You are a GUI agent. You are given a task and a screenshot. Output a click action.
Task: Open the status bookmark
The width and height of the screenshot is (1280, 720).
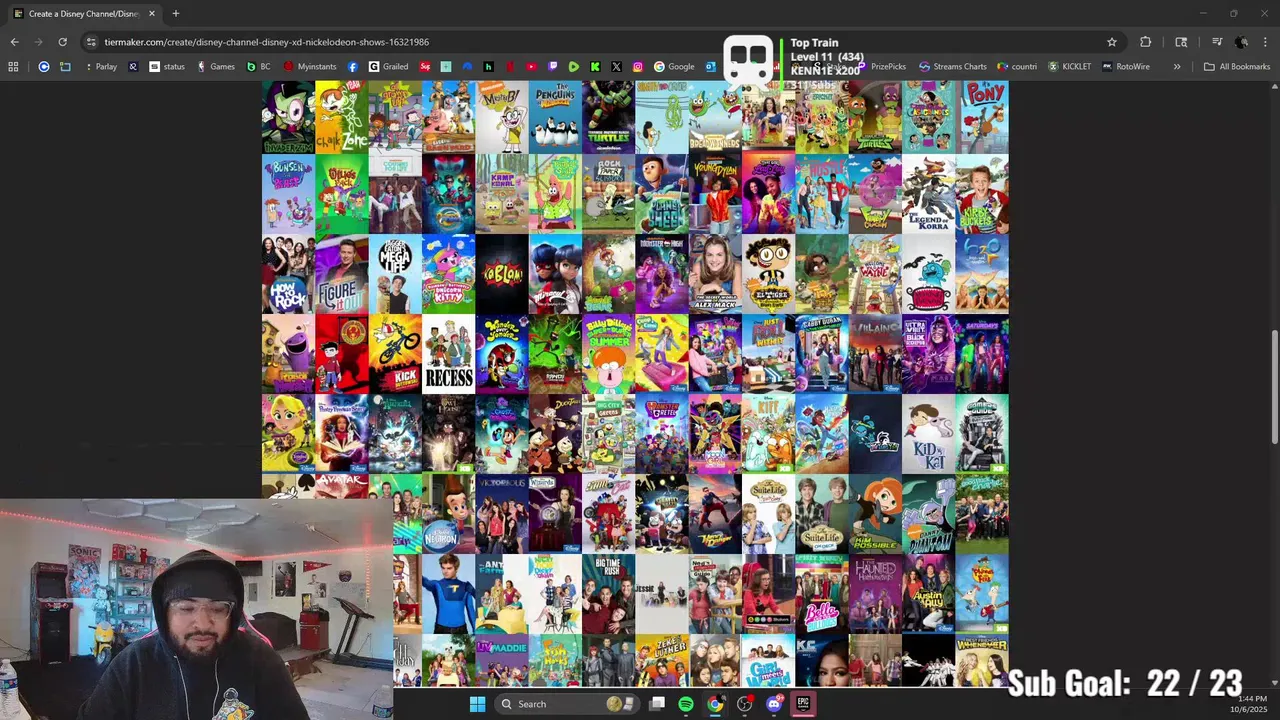coord(167,67)
